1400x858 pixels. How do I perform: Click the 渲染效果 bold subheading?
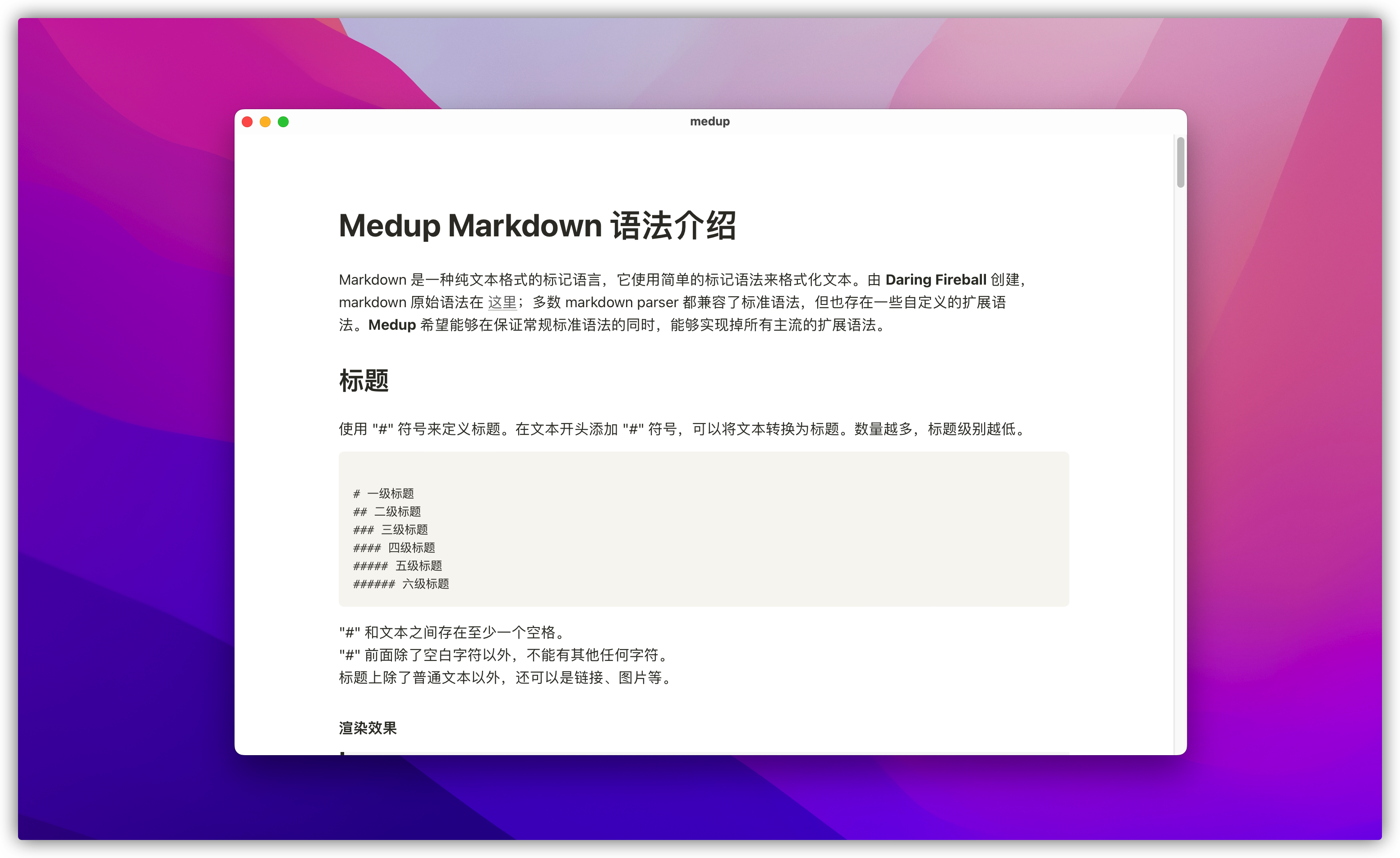[368, 728]
